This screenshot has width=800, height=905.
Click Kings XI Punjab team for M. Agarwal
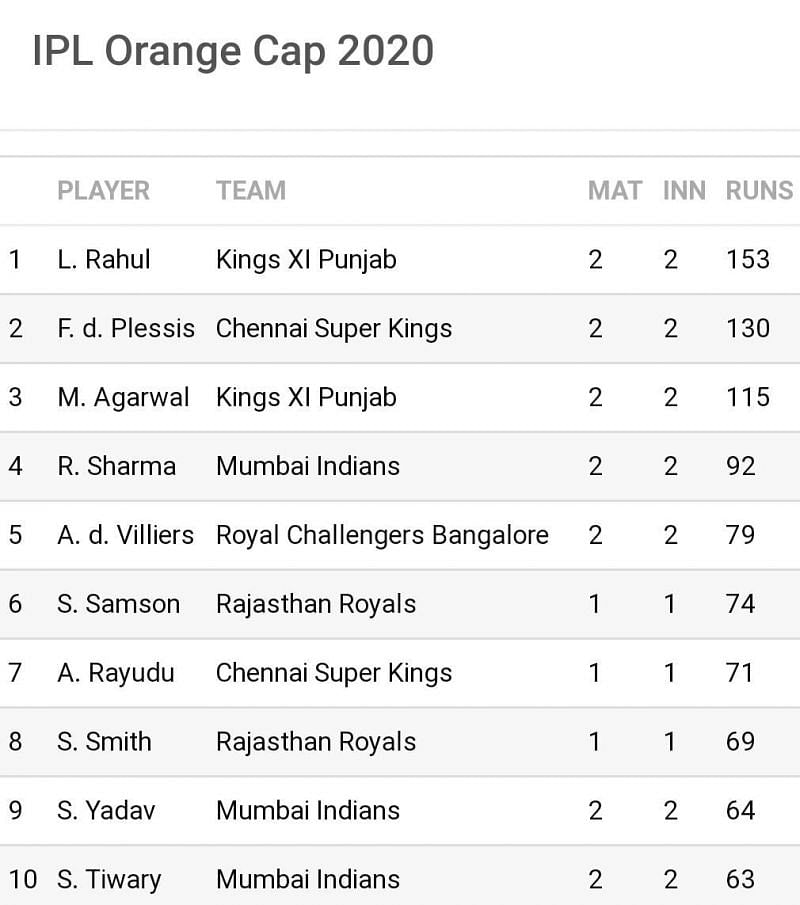click(306, 398)
